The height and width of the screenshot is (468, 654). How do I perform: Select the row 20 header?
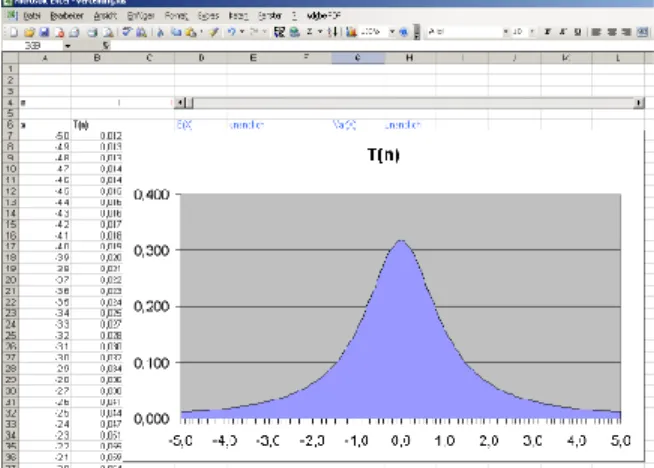pos(10,280)
